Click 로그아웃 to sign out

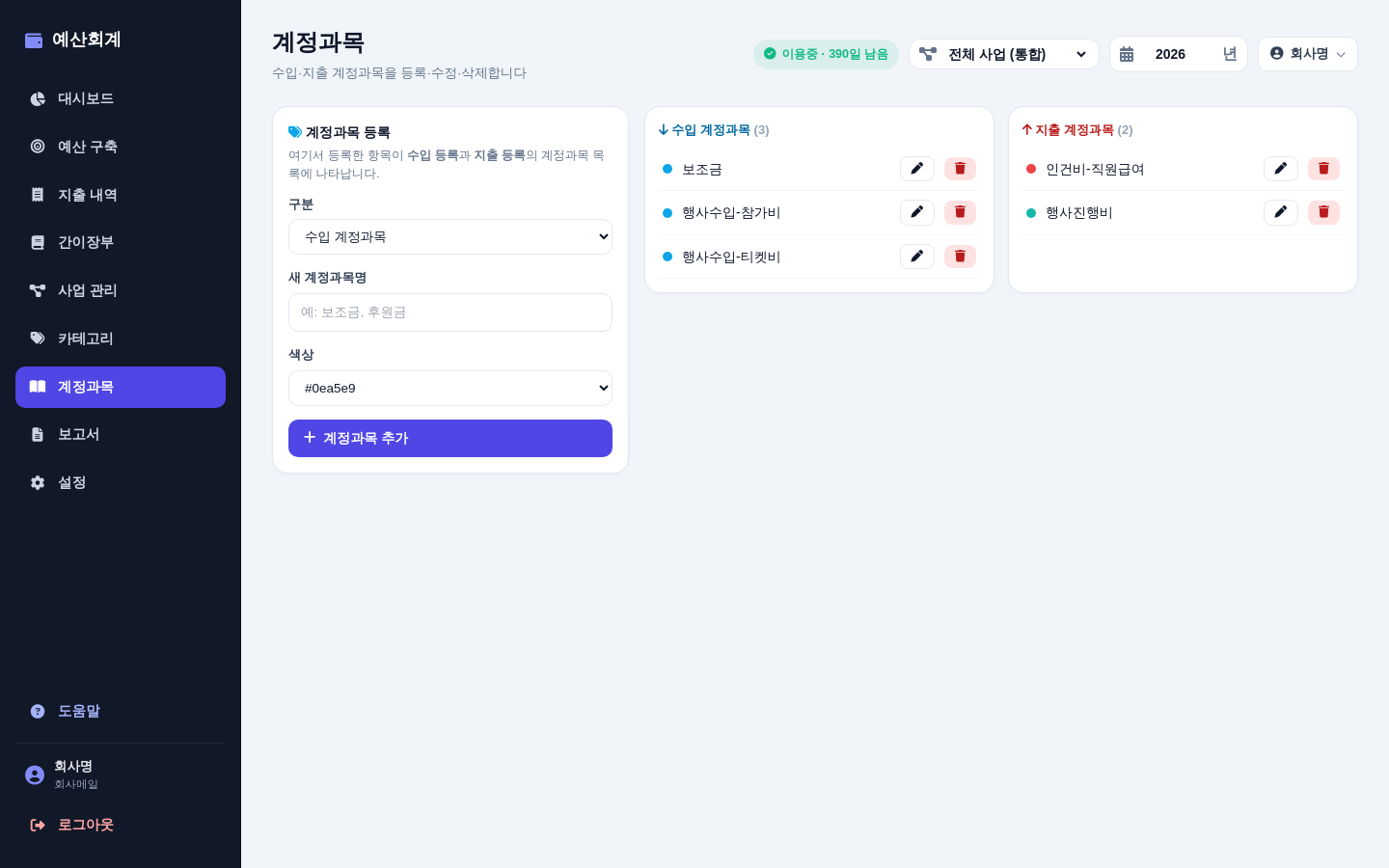pyautogui.click(x=121, y=825)
